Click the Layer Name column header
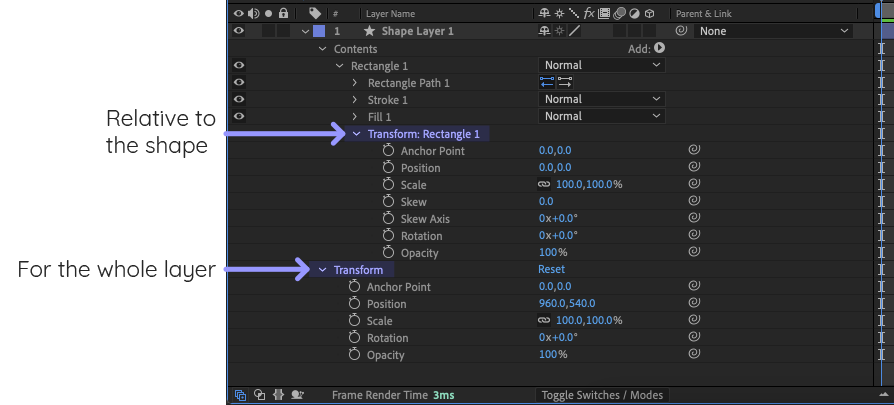Image resolution: width=894 pixels, height=405 pixels. coord(389,14)
